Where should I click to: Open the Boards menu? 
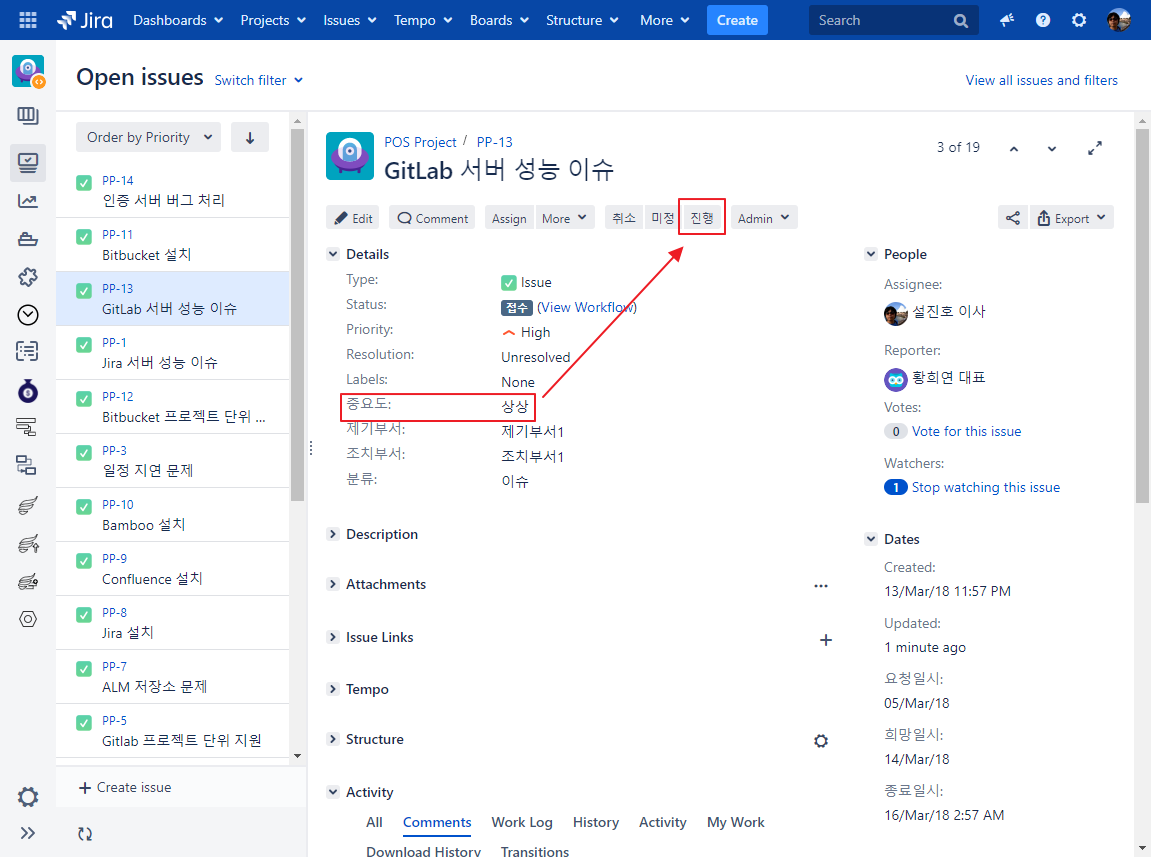(x=499, y=20)
